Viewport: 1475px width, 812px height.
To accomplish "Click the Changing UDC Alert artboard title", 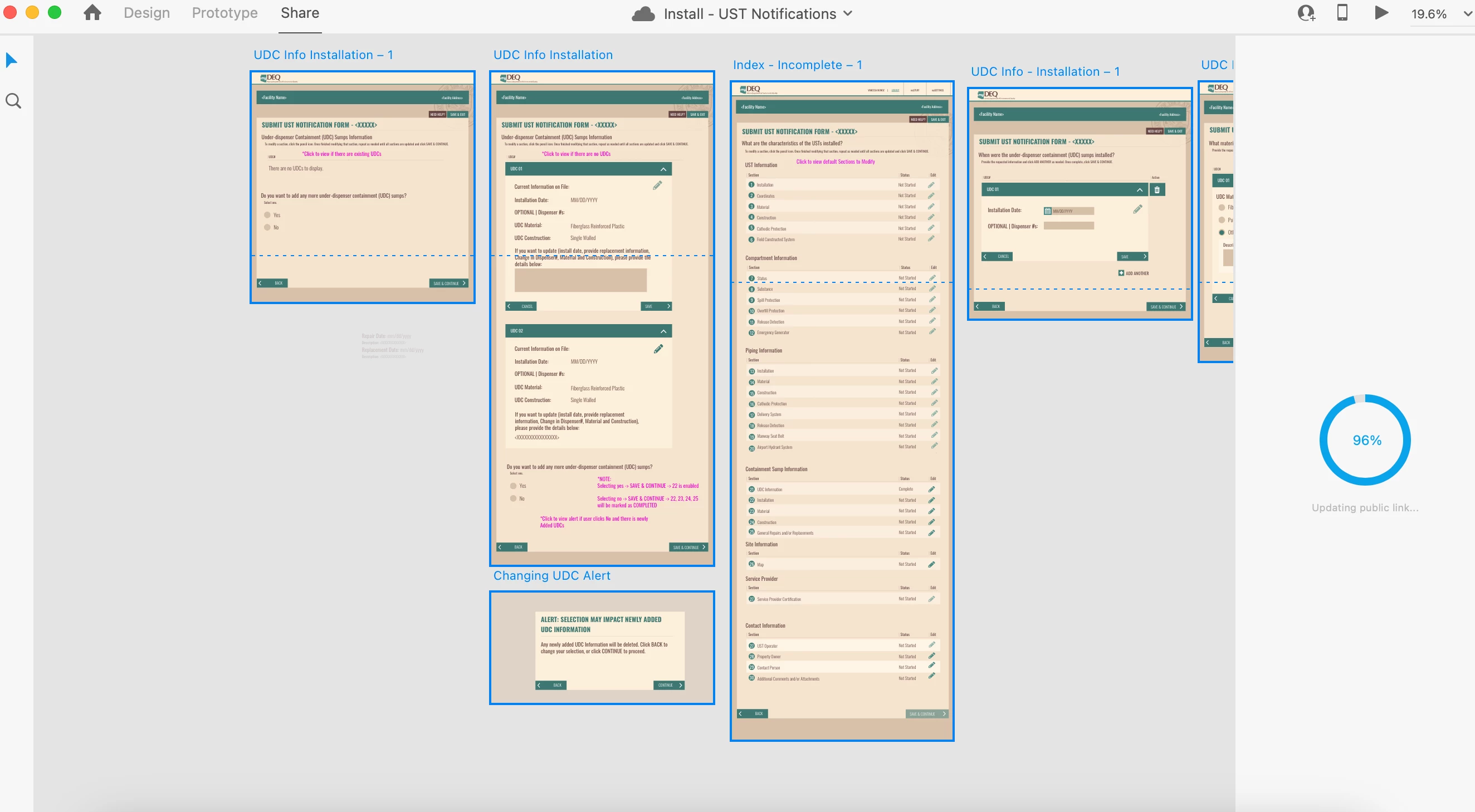I will (551, 575).
